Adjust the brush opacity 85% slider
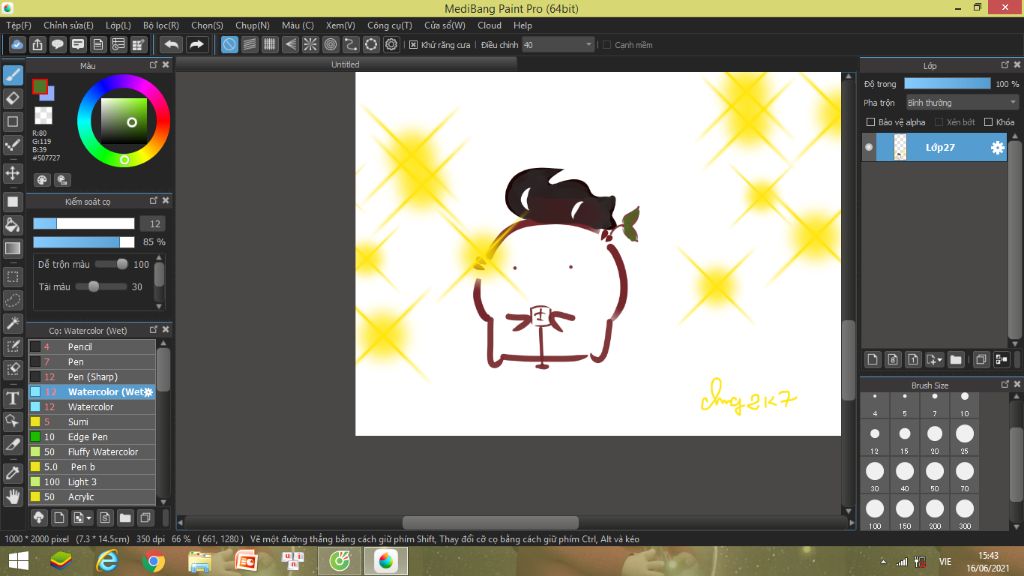The height and width of the screenshot is (576, 1024). click(84, 242)
